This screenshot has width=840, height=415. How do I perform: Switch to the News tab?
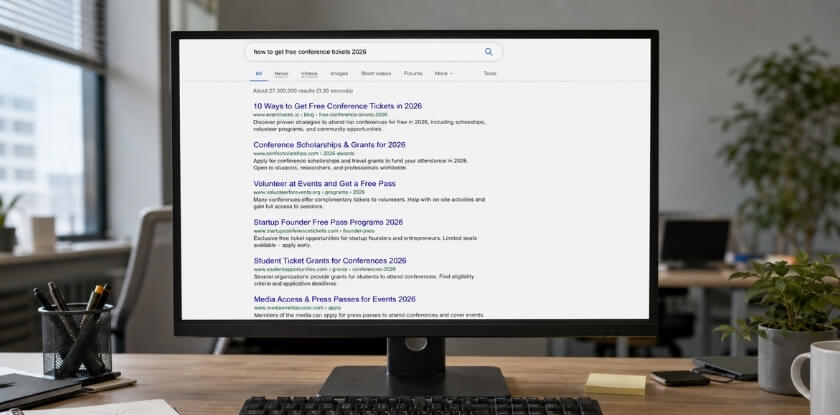tap(281, 74)
